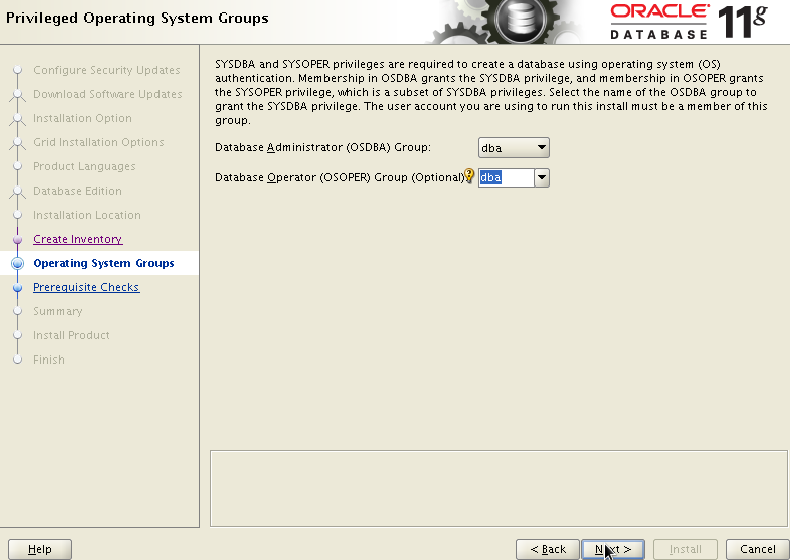
Task: Click the Installation Location step
Action: [x=87, y=215]
